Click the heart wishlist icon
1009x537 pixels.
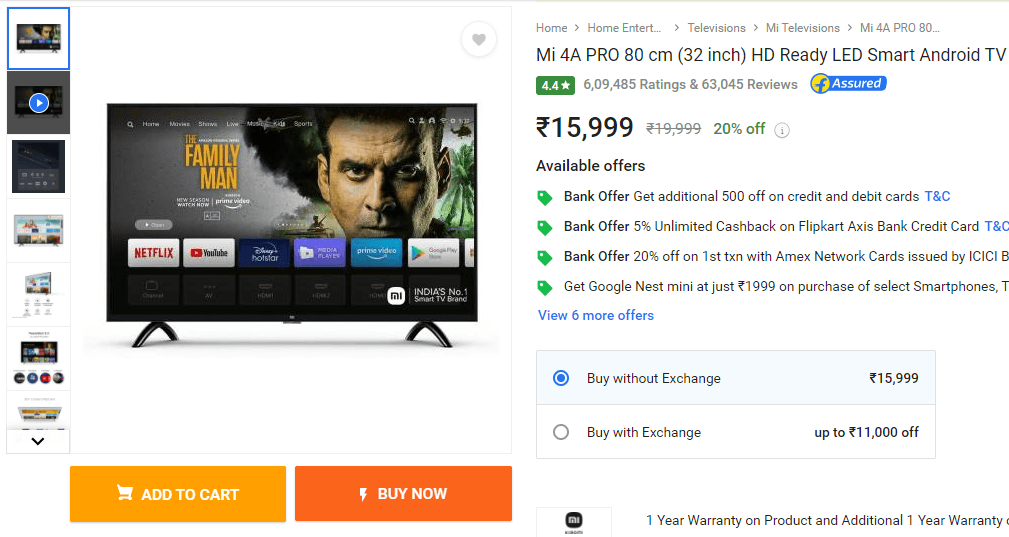click(x=479, y=40)
